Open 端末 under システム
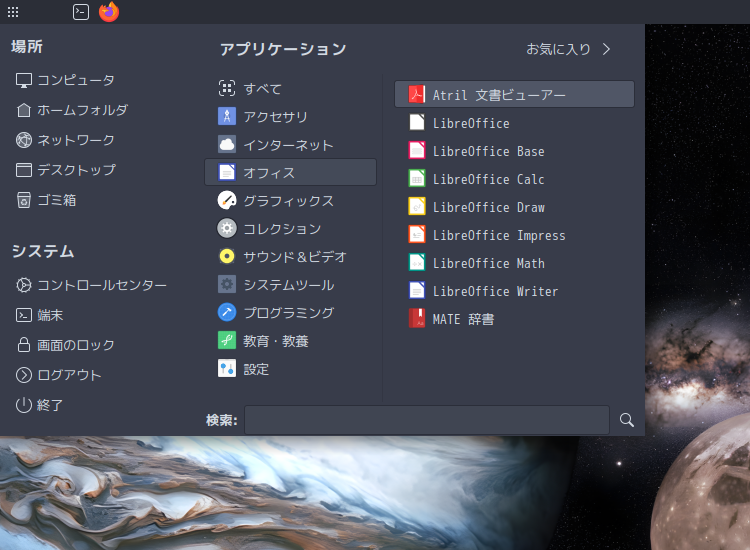The image size is (750, 550). point(39,315)
